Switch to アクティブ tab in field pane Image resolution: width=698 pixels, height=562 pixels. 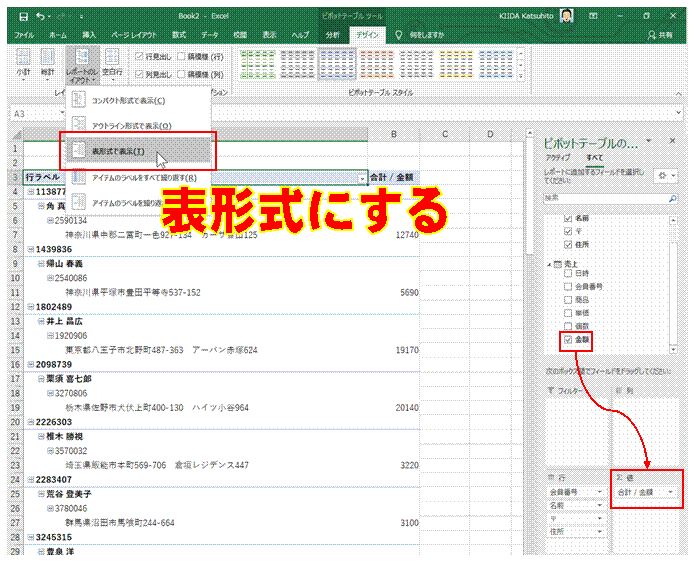click(x=558, y=158)
